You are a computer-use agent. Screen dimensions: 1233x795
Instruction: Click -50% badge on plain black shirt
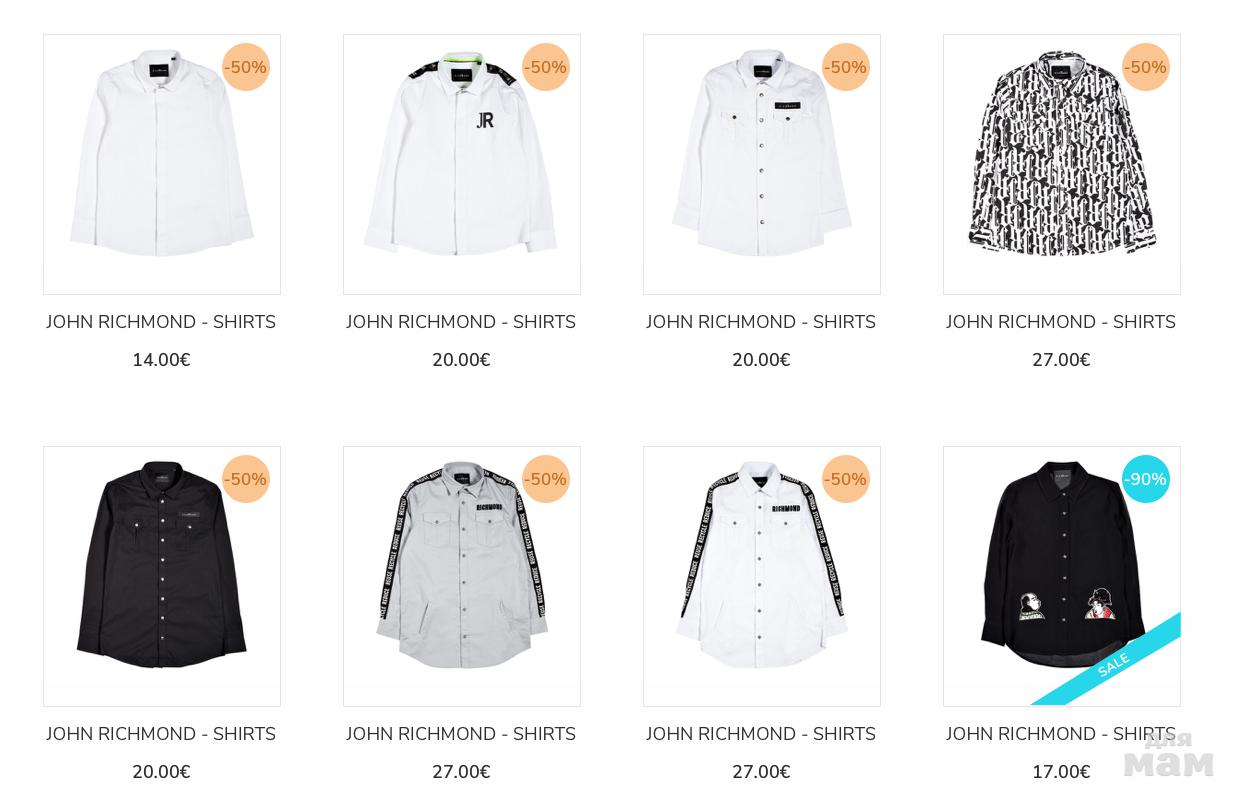pos(246,479)
